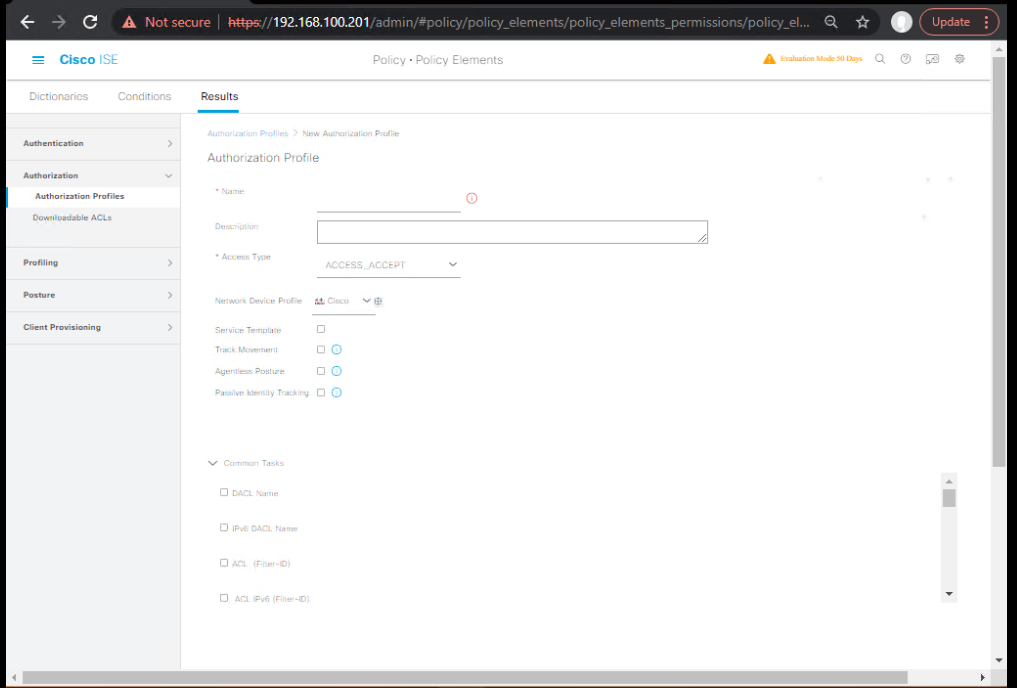Open the ISE search icon

coord(880,59)
